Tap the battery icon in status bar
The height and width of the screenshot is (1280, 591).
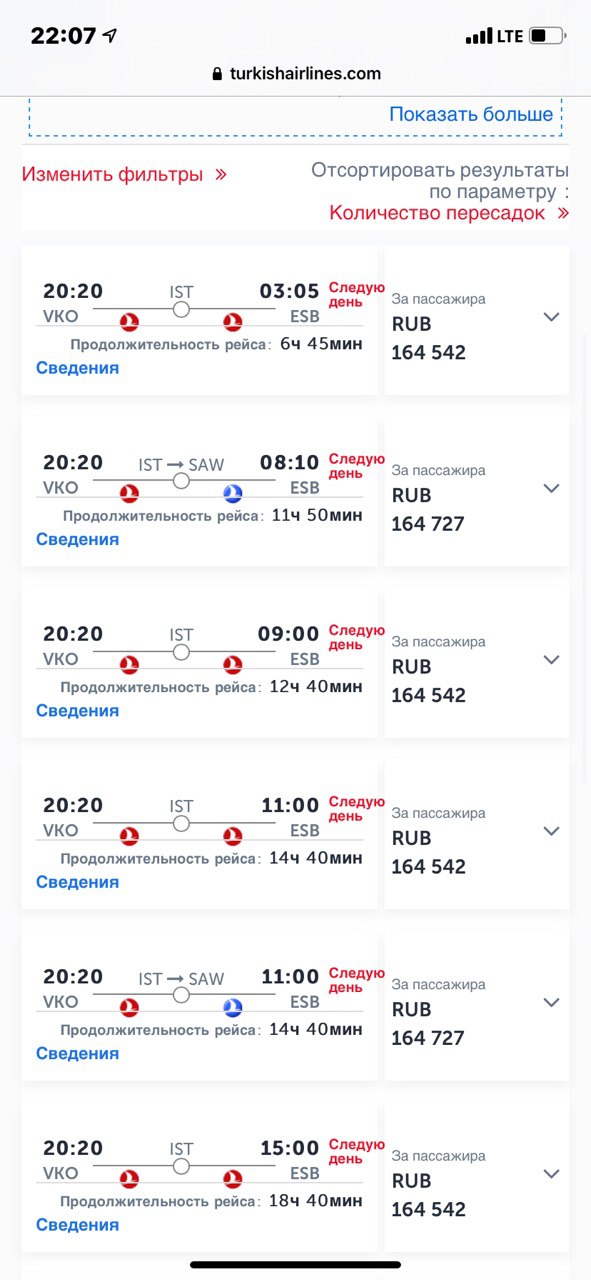547,36
